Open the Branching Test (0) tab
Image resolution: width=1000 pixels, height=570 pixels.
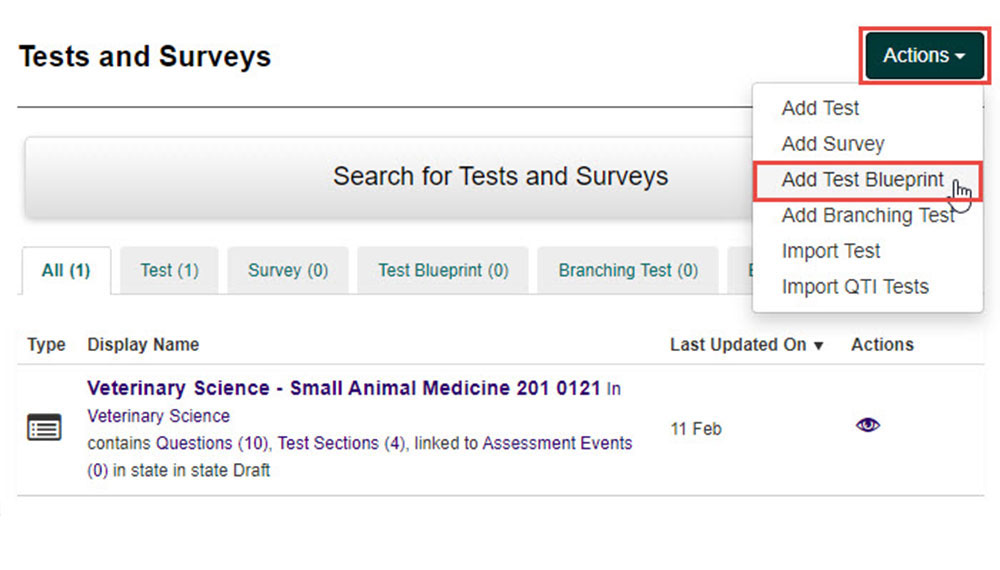(x=628, y=270)
